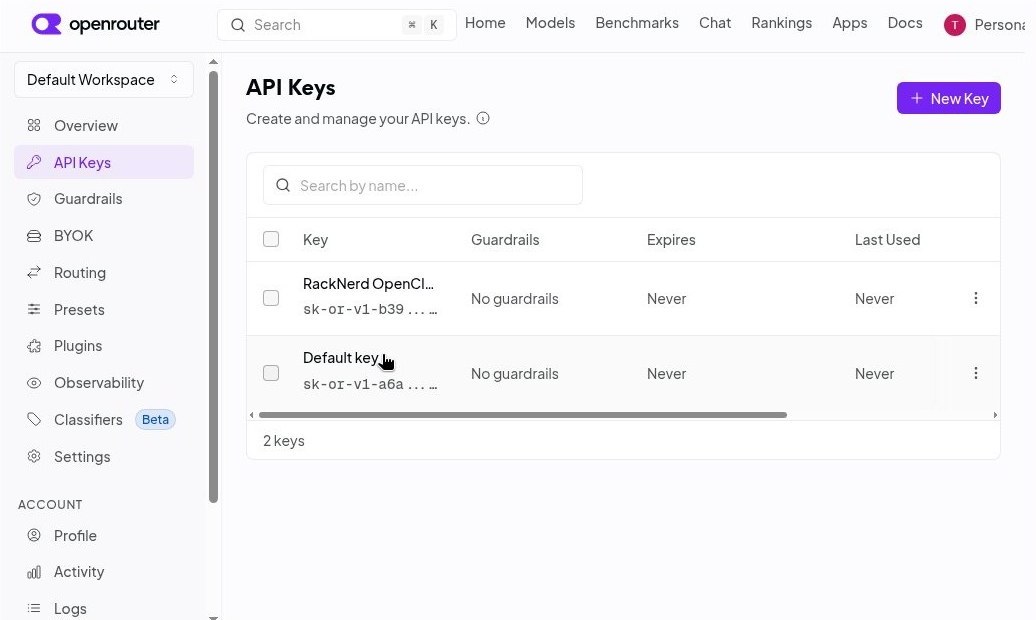1036x620 pixels.
Task: Click the magnifier icon in Search by name field
Action: pos(283,185)
